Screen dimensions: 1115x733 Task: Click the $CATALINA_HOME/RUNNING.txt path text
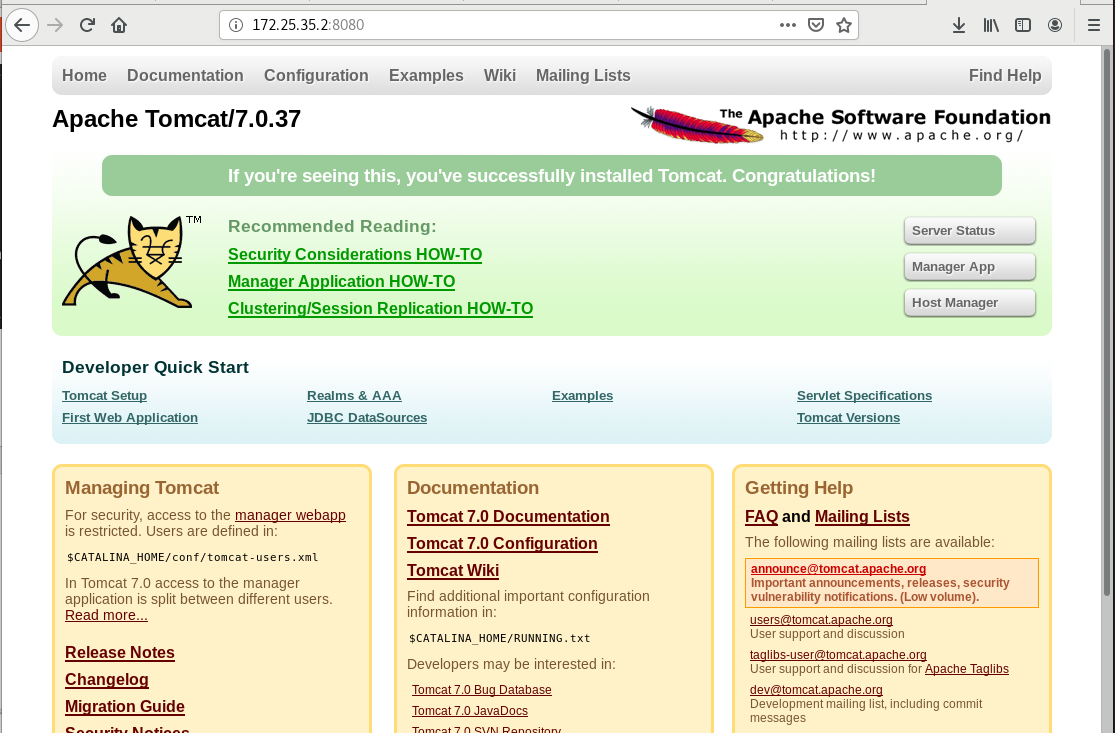pos(499,638)
